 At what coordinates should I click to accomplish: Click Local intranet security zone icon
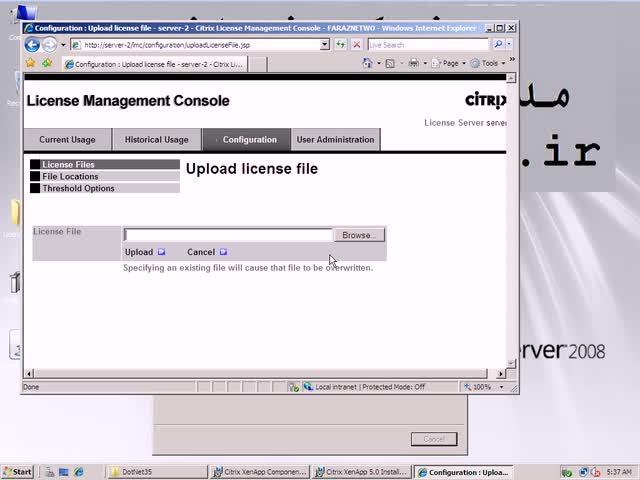point(309,387)
